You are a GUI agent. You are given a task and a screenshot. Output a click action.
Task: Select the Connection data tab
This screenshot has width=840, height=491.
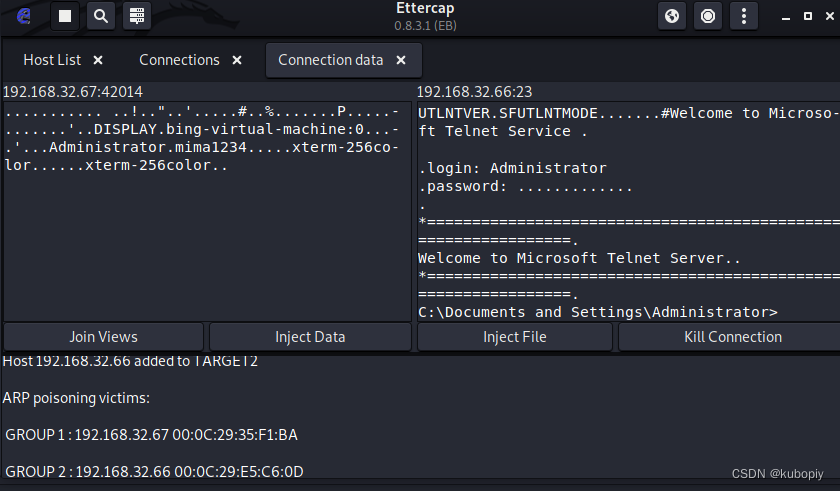(331, 60)
